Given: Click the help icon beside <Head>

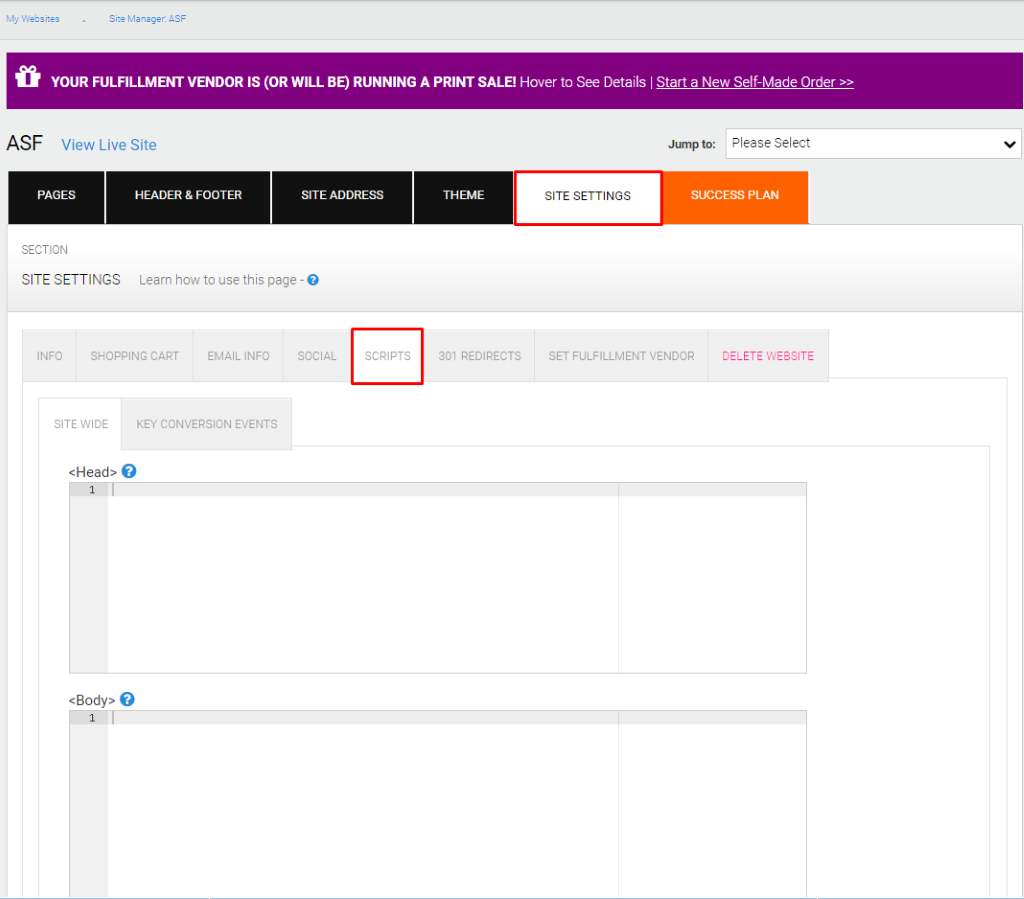Looking at the screenshot, I should pyautogui.click(x=128, y=471).
